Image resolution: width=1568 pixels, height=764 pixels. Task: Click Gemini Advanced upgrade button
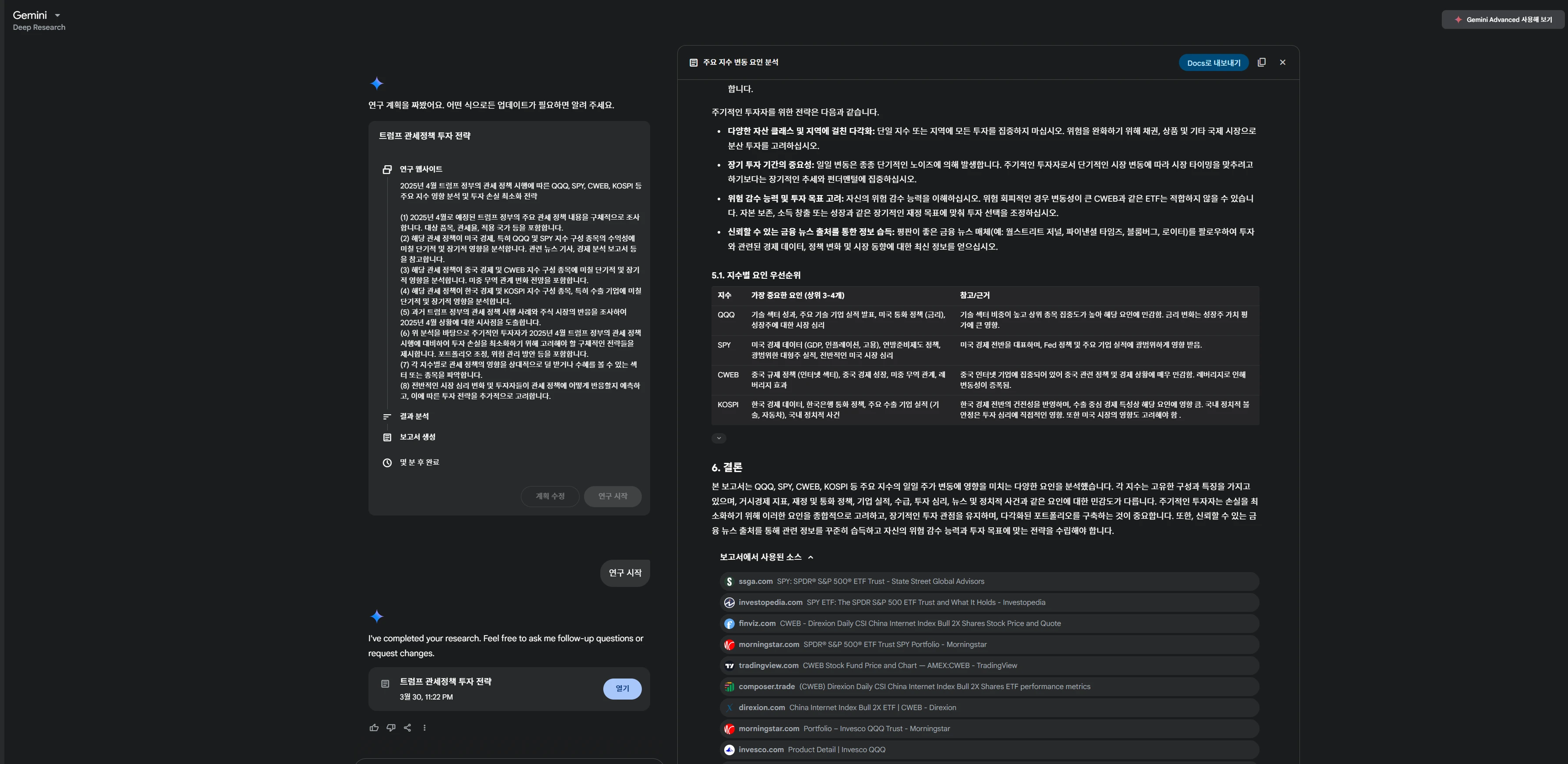pos(1503,19)
